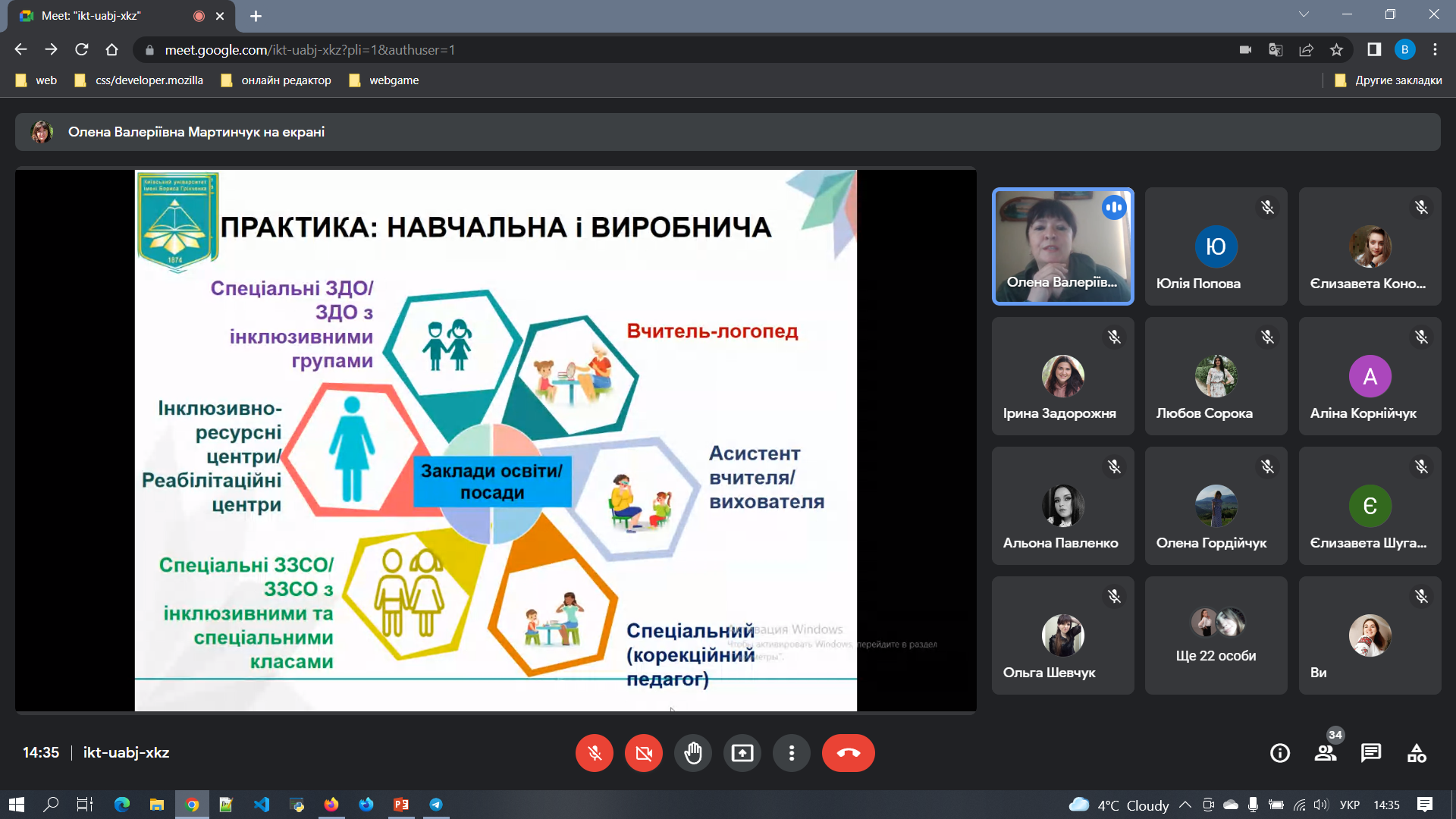Open meeting details info icon
This screenshot has width=1456, height=819.
coord(1280,753)
